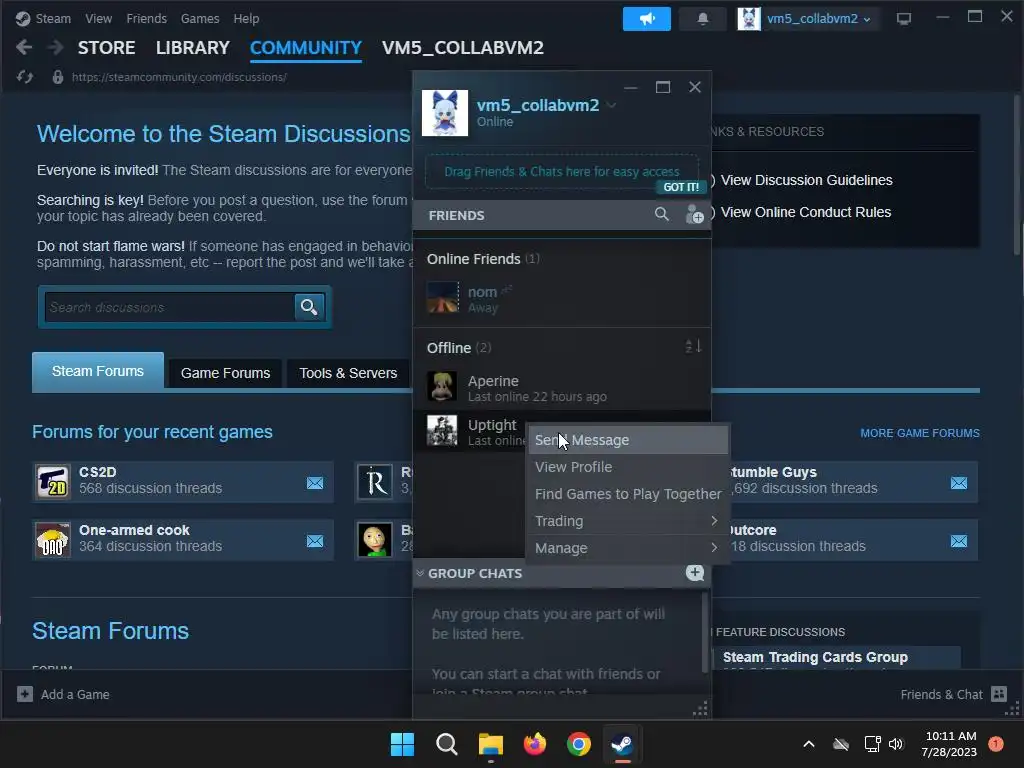This screenshot has height=768, width=1024.
Task: Open the Friends menu
Action: pyautogui.click(x=146, y=18)
